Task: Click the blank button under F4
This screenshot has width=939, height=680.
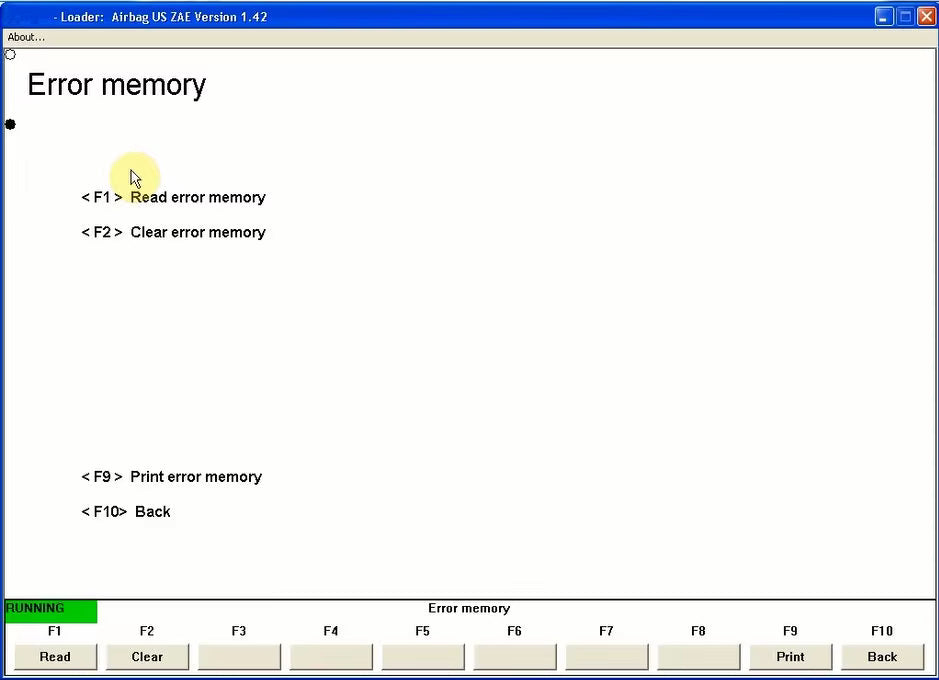Action: (331, 657)
